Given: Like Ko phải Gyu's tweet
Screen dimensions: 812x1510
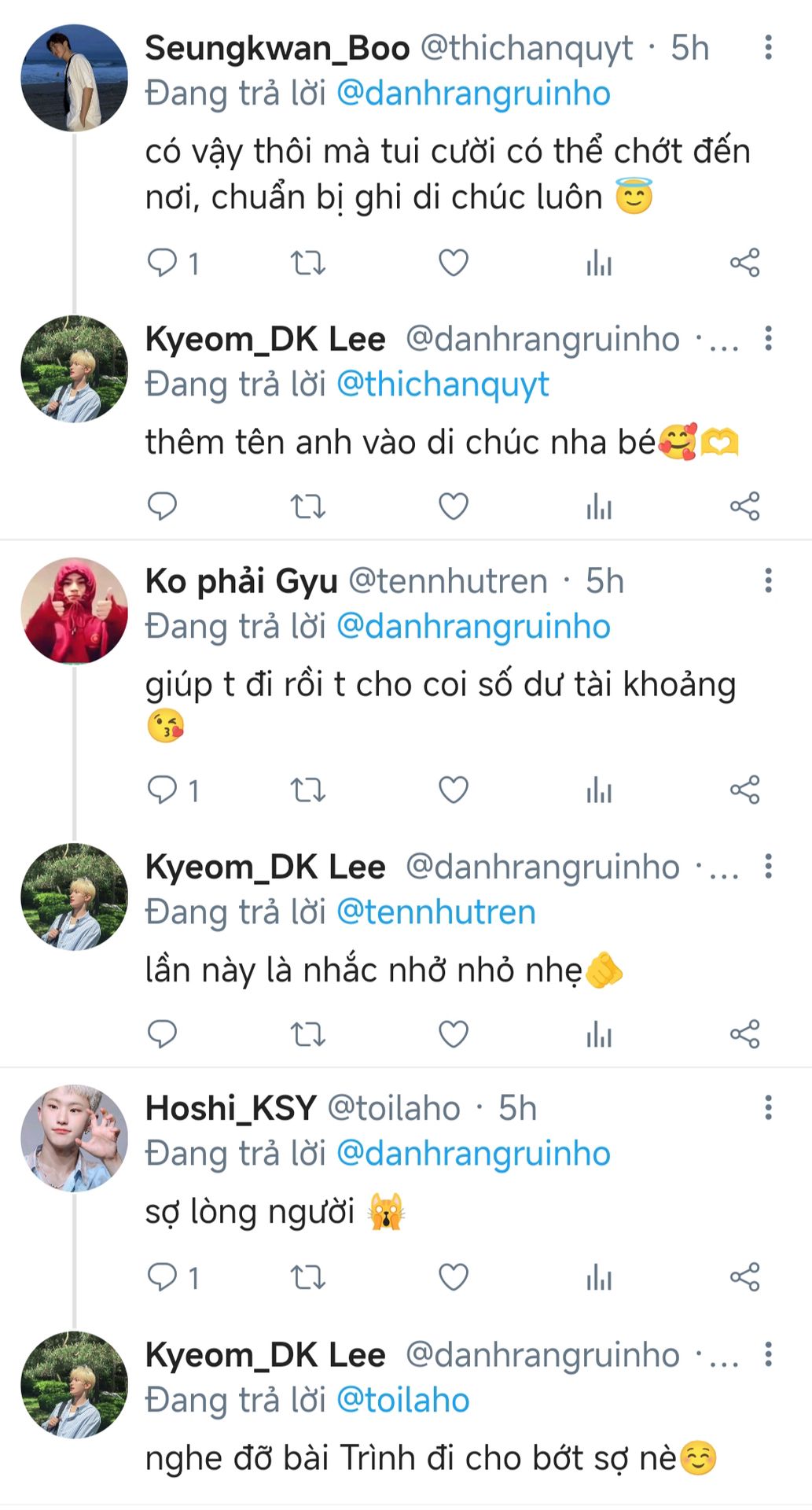Looking at the screenshot, I should point(453,790).
